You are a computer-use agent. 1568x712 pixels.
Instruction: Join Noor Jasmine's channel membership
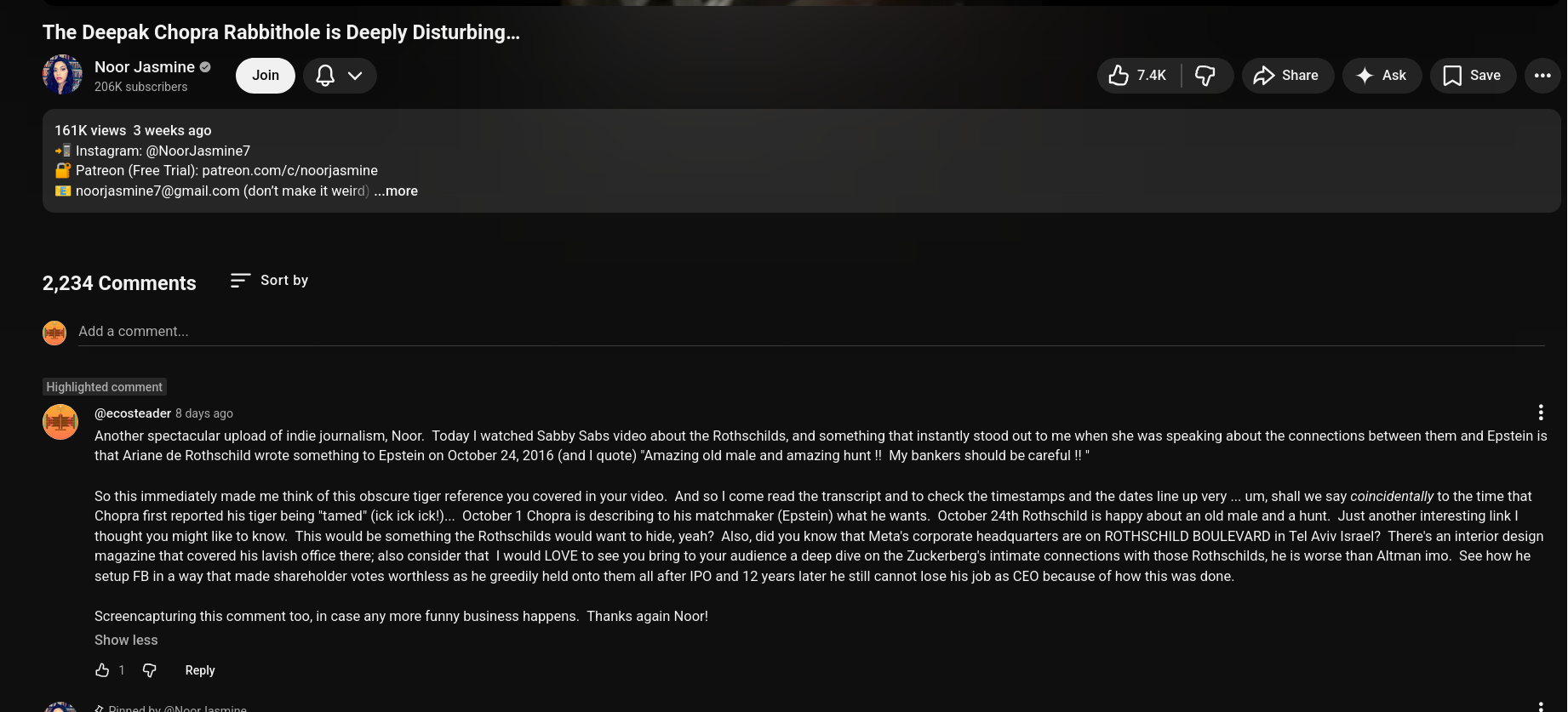[x=266, y=76]
